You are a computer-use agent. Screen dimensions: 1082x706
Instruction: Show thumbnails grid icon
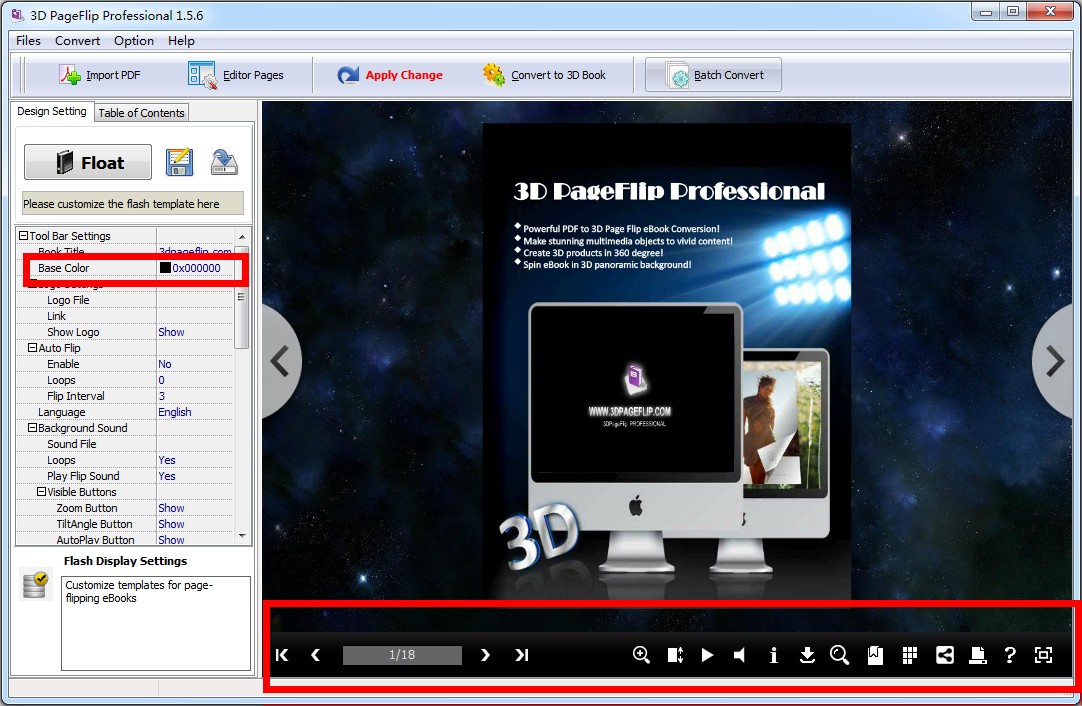coord(909,655)
